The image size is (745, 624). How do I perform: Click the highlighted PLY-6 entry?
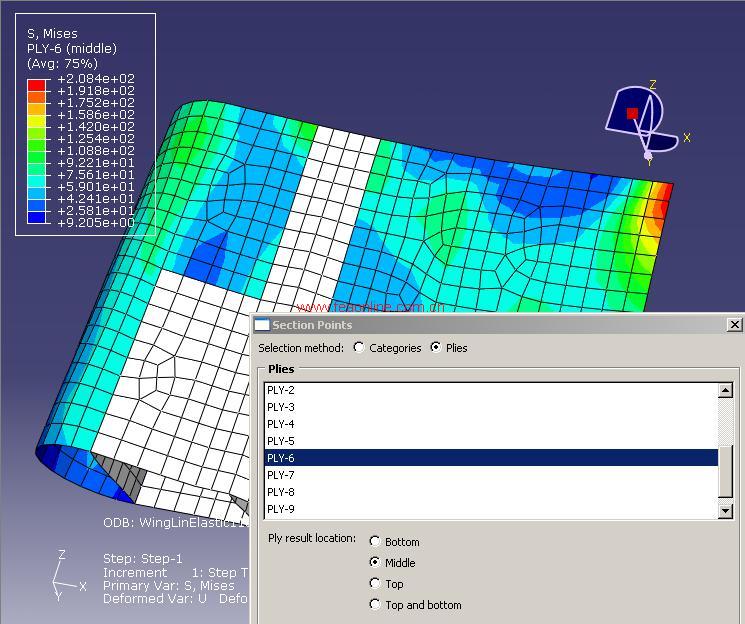tap(281, 458)
